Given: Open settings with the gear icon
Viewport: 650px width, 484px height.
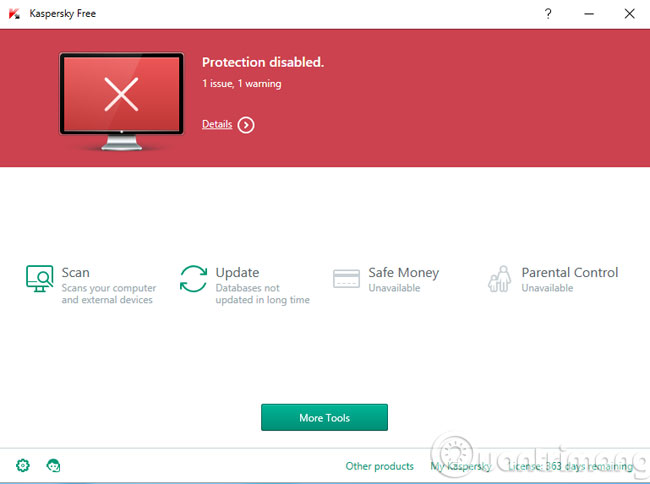Looking at the screenshot, I should coord(23,465).
